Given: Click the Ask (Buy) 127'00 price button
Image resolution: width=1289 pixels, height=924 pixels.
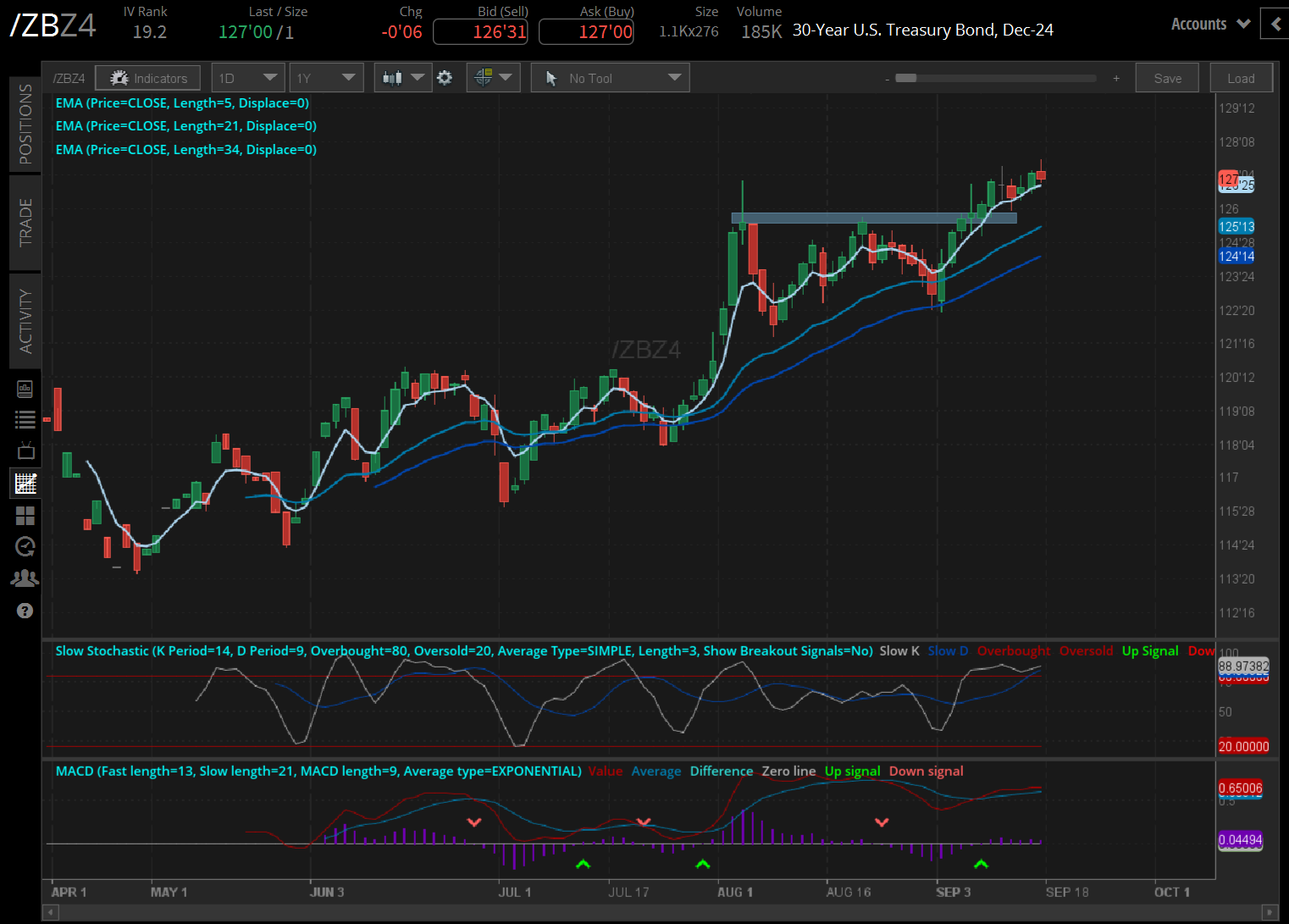Looking at the screenshot, I should click(x=586, y=32).
